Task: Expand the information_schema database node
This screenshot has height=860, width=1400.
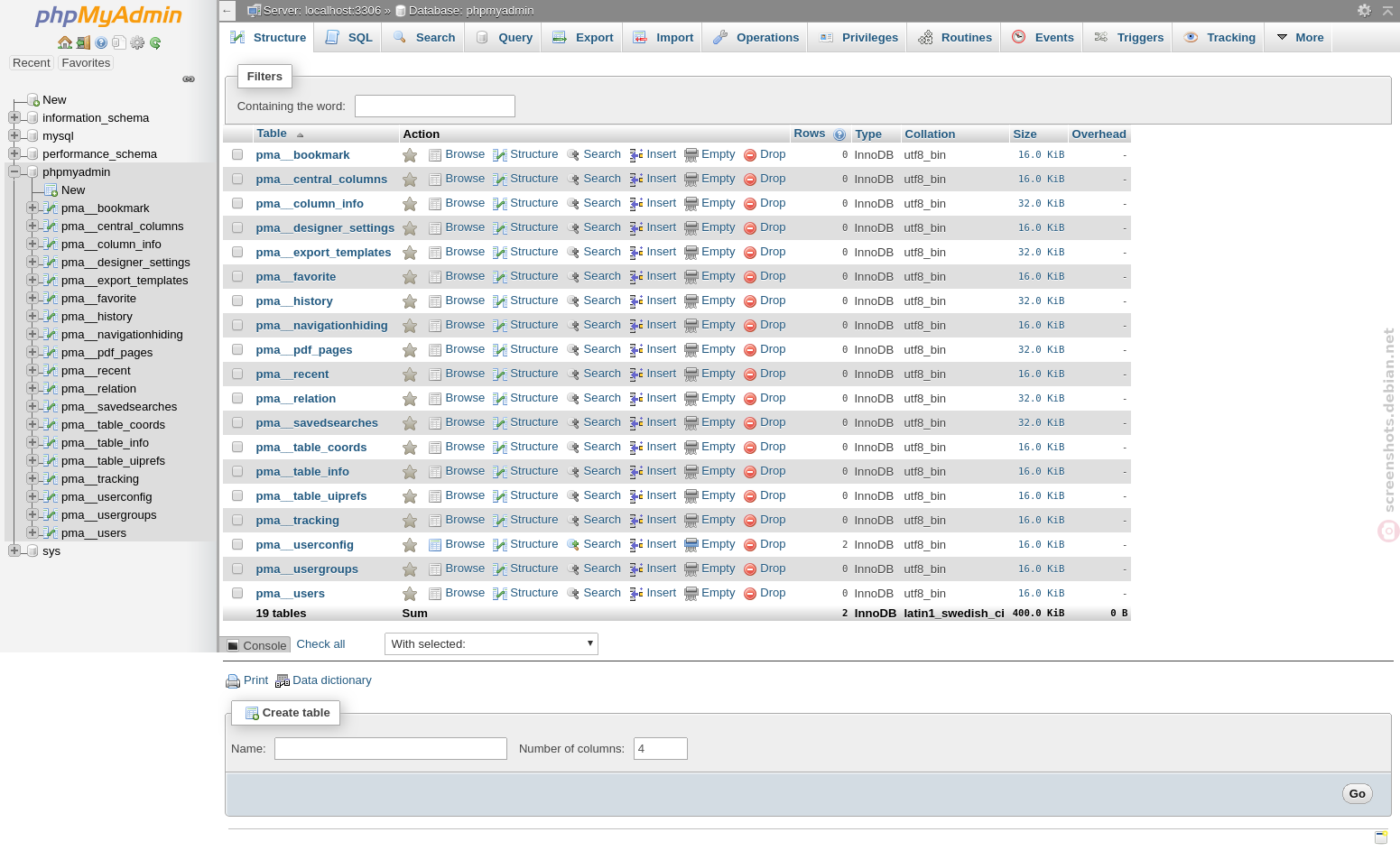Action: click(14, 117)
